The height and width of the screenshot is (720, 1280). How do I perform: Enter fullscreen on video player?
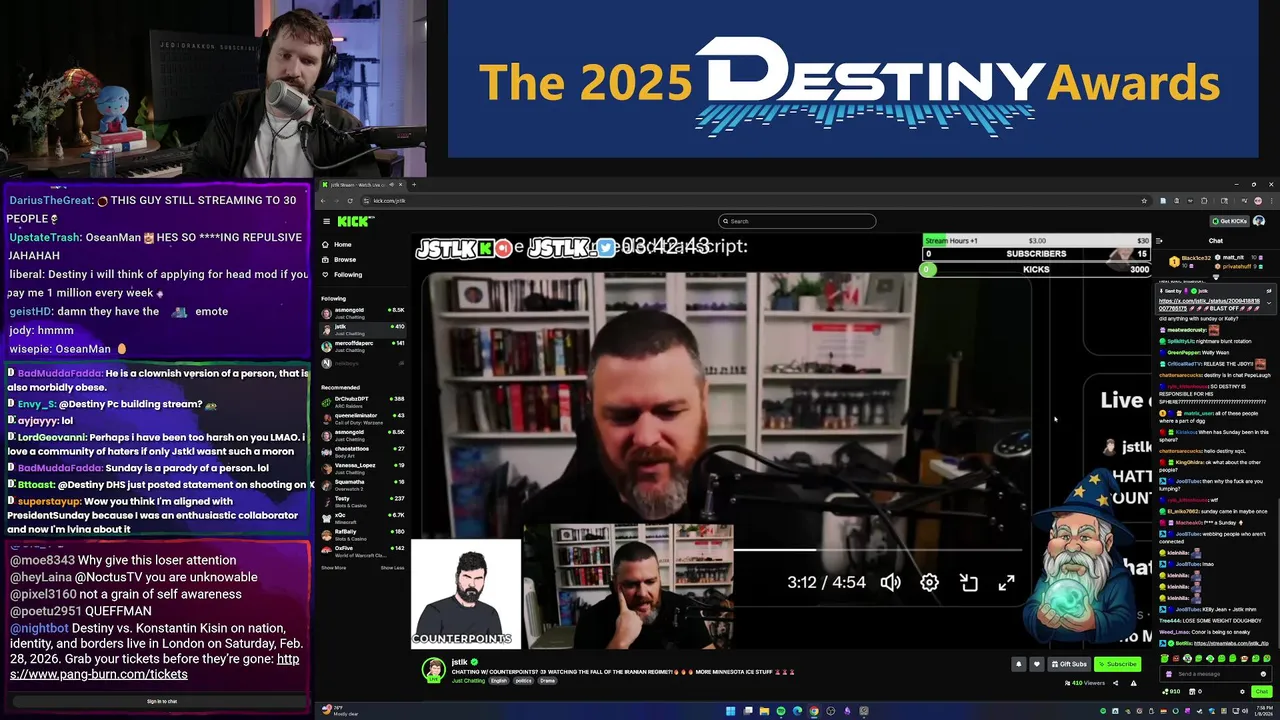(x=1006, y=582)
